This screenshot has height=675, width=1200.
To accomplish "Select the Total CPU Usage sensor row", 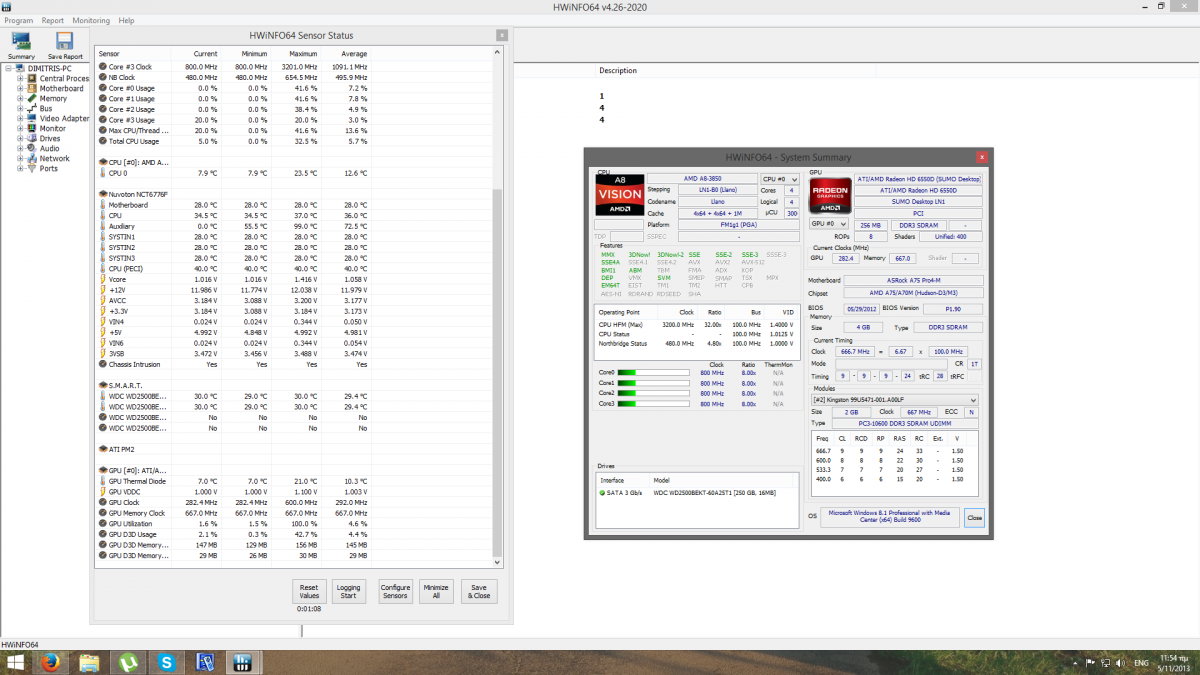I will 234,141.
